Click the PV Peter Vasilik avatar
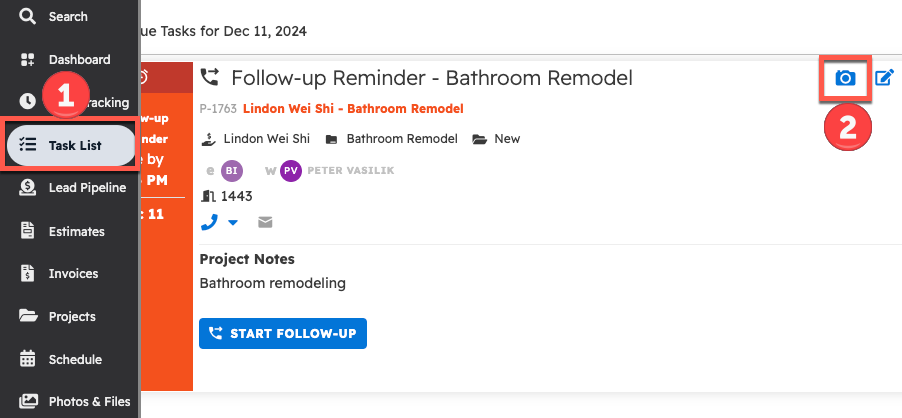Screen dimensions: 902x418 (291, 170)
